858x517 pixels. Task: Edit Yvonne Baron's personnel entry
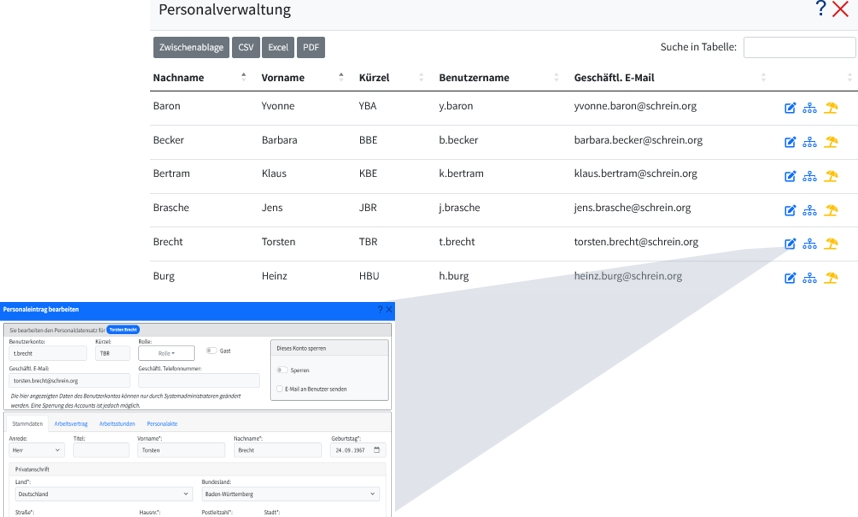click(x=790, y=107)
